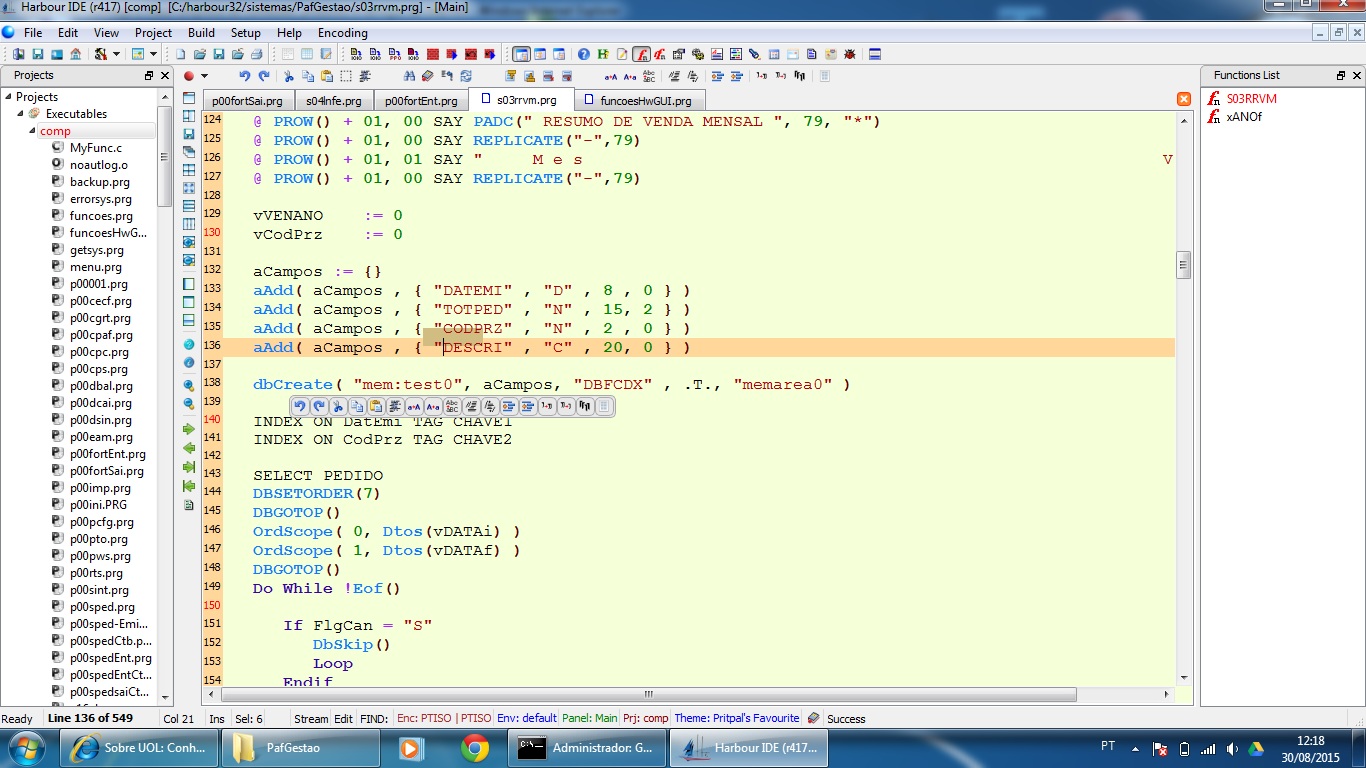Click the print icon in the top toolbar
1366x768 pixels.
[x=256, y=54]
